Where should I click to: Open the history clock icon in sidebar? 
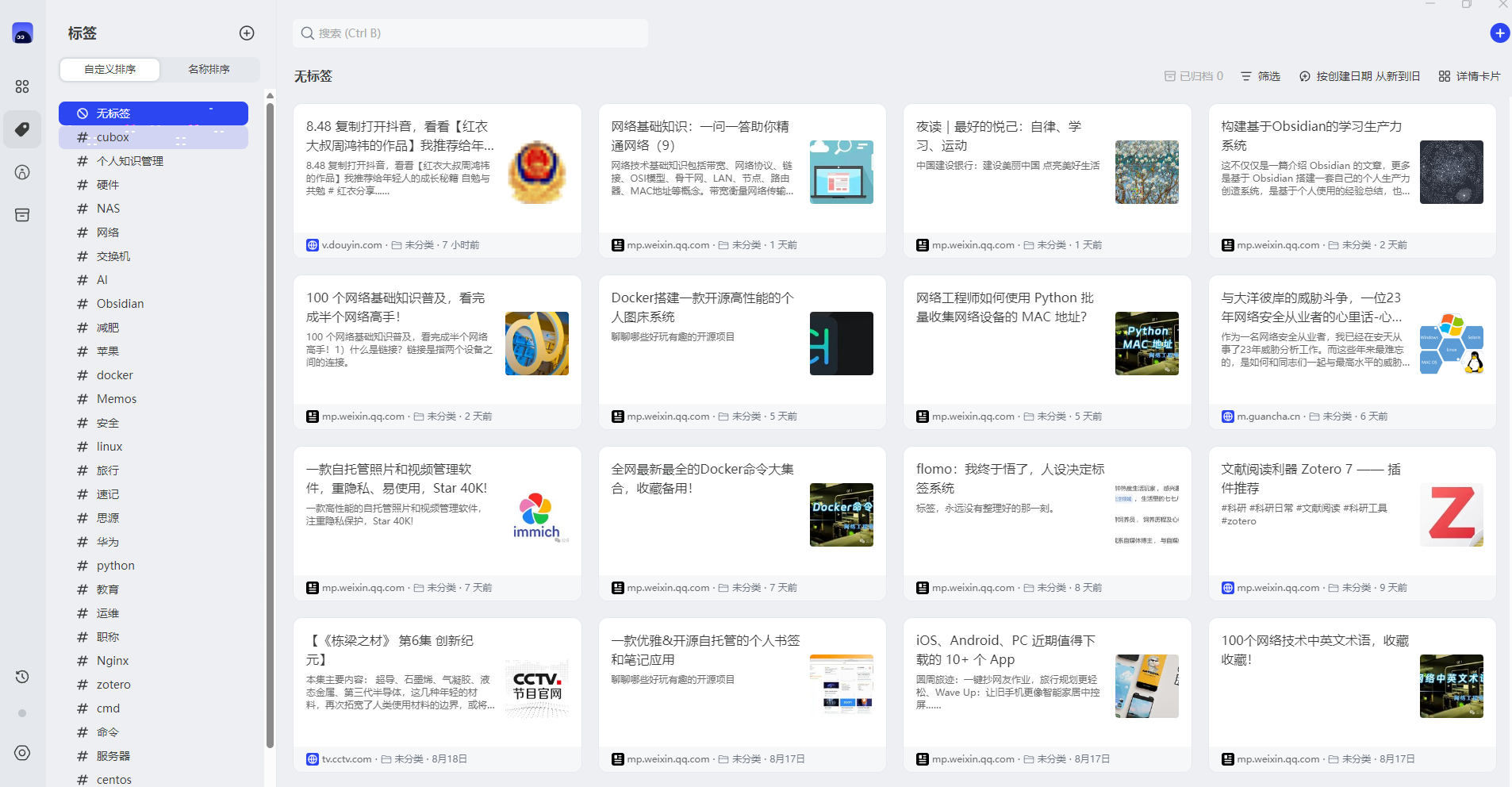(x=22, y=677)
